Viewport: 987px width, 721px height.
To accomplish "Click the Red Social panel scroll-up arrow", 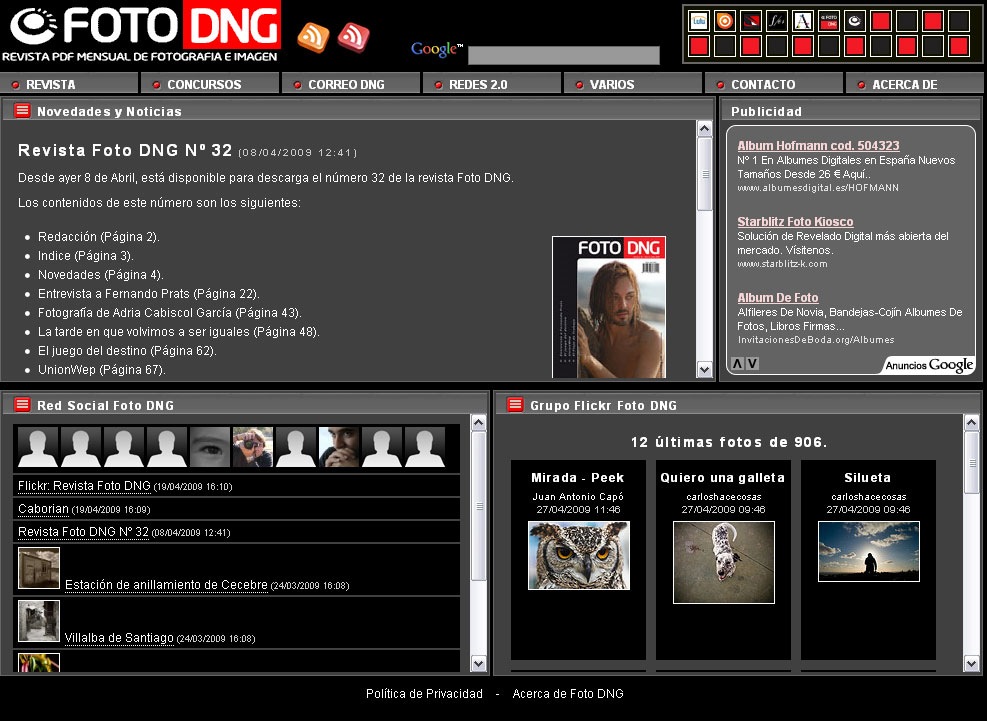I will click(478, 423).
